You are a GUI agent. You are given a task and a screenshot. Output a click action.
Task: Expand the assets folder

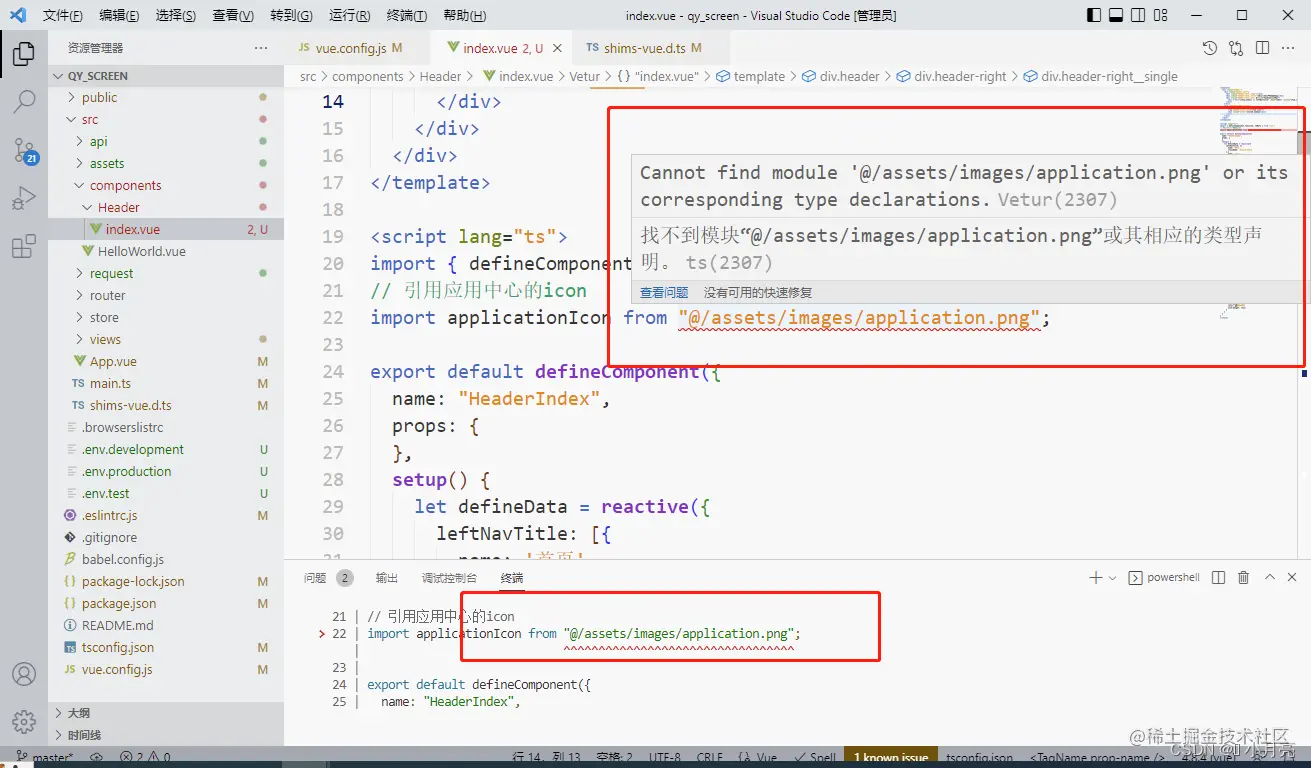(x=166, y=163)
